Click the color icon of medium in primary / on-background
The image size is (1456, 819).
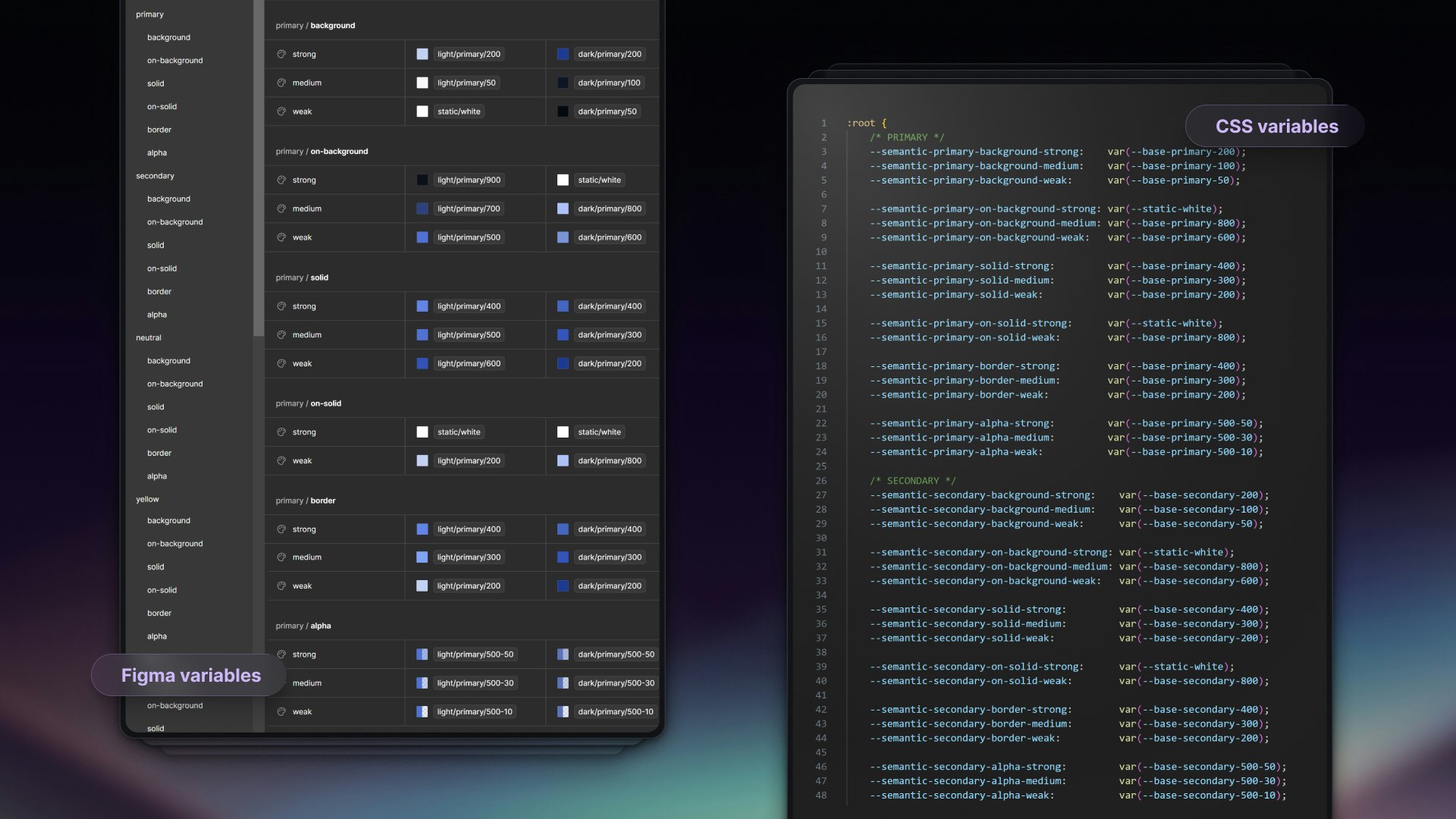pyautogui.click(x=281, y=209)
